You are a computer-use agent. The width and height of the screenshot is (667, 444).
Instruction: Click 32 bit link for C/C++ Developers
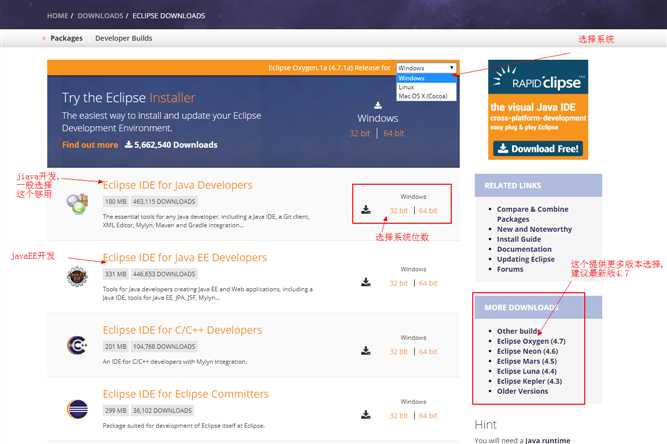[399, 352]
